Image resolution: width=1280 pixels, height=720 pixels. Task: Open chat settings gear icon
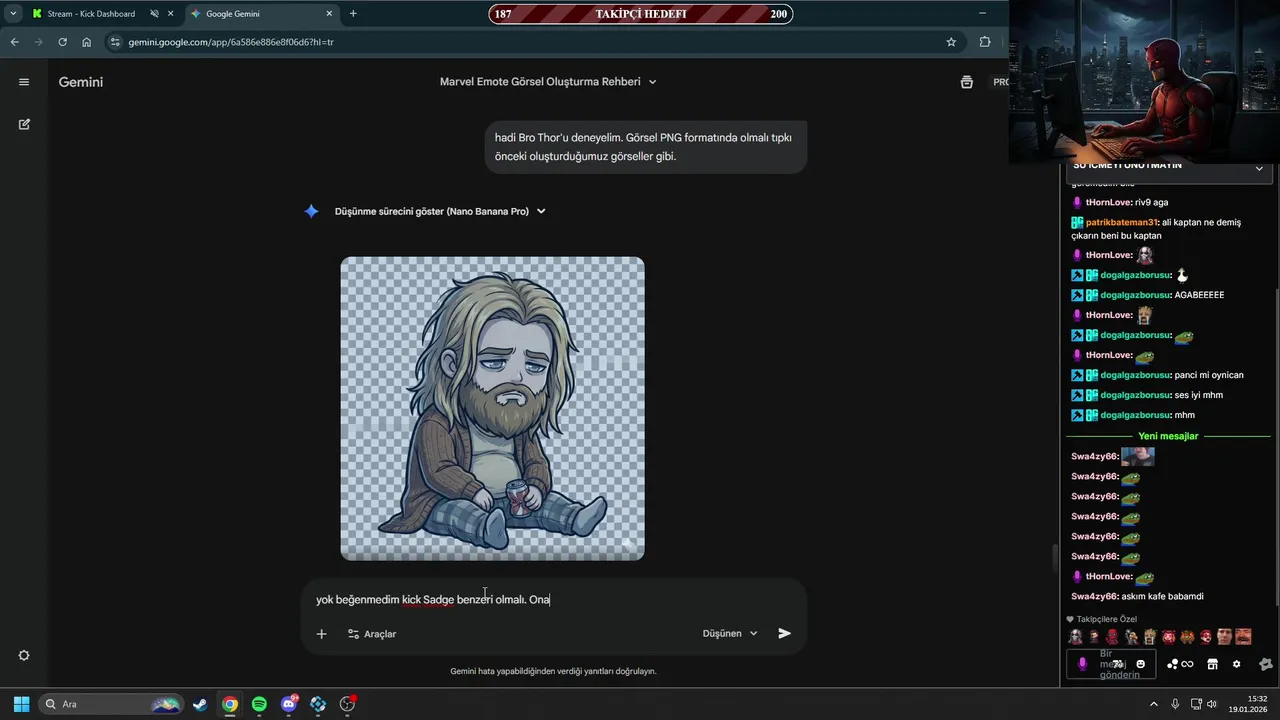click(1236, 664)
